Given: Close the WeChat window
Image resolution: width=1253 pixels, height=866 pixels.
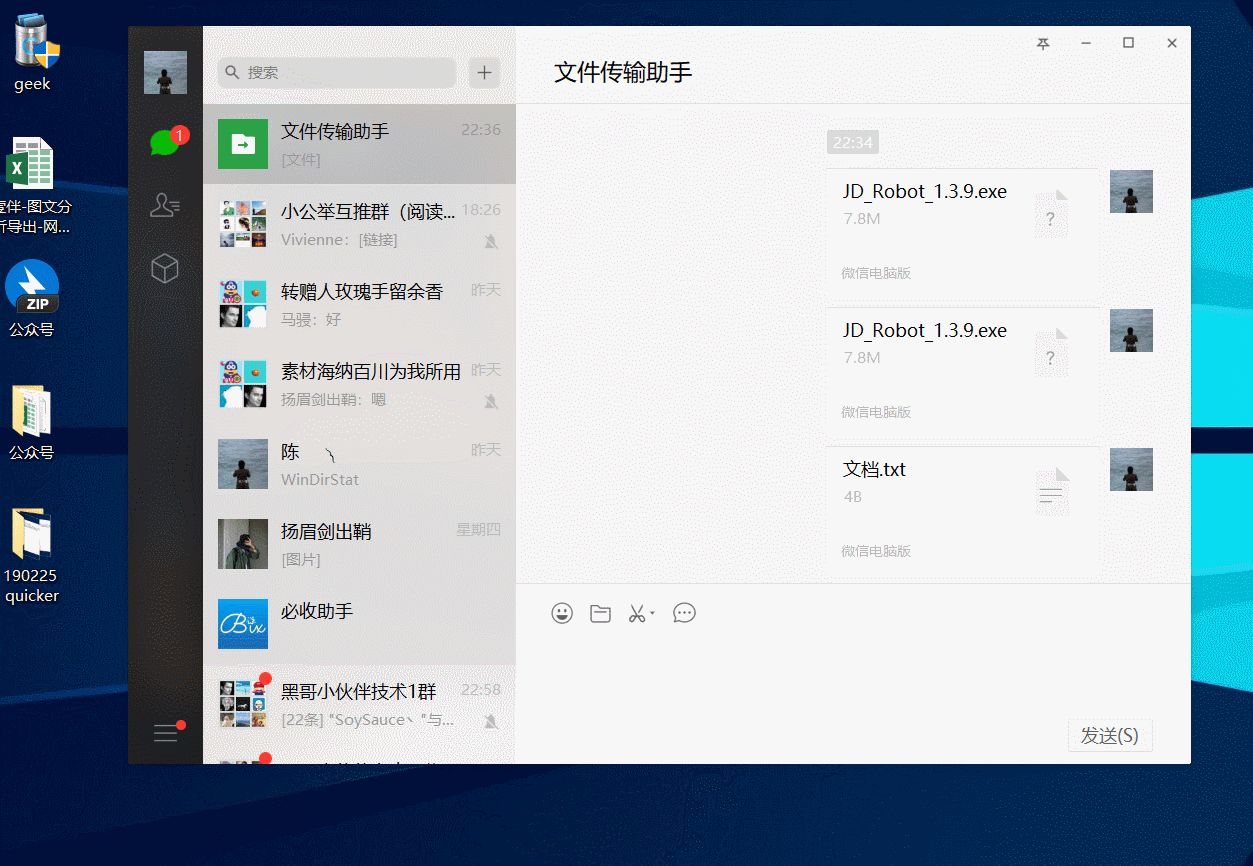Looking at the screenshot, I should (x=1172, y=43).
